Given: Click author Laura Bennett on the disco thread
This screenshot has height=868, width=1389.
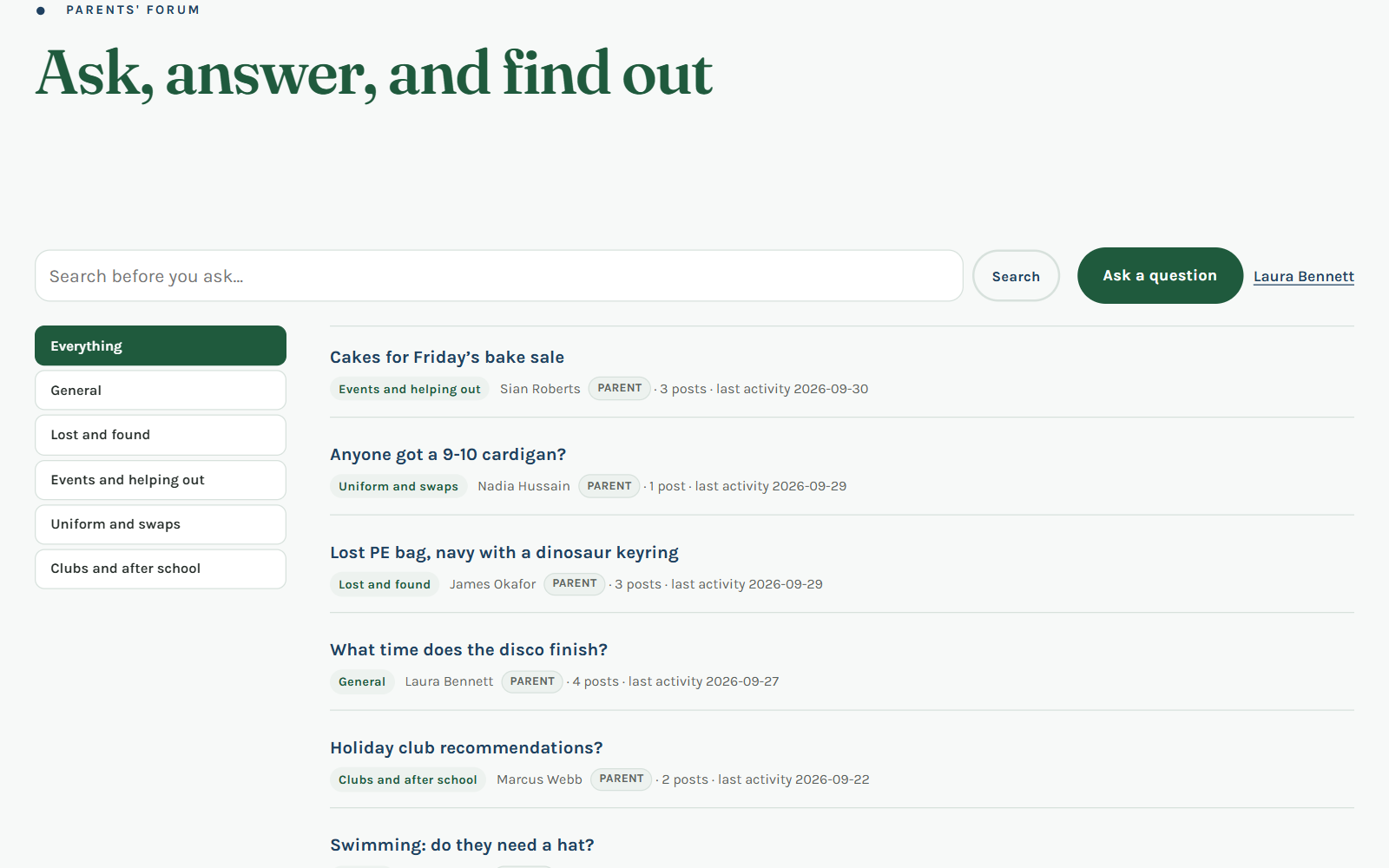Looking at the screenshot, I should coord(449,681).
